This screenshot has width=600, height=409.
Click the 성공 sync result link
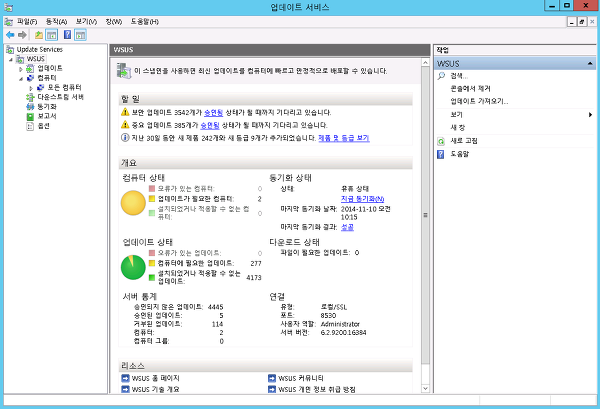(x=347, y=227)
